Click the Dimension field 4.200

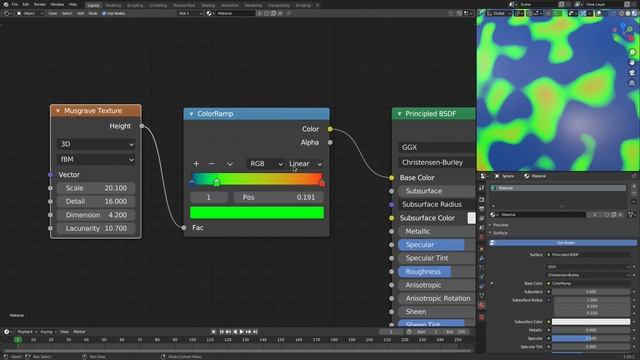pyautogui.click(x=96, y=215)
